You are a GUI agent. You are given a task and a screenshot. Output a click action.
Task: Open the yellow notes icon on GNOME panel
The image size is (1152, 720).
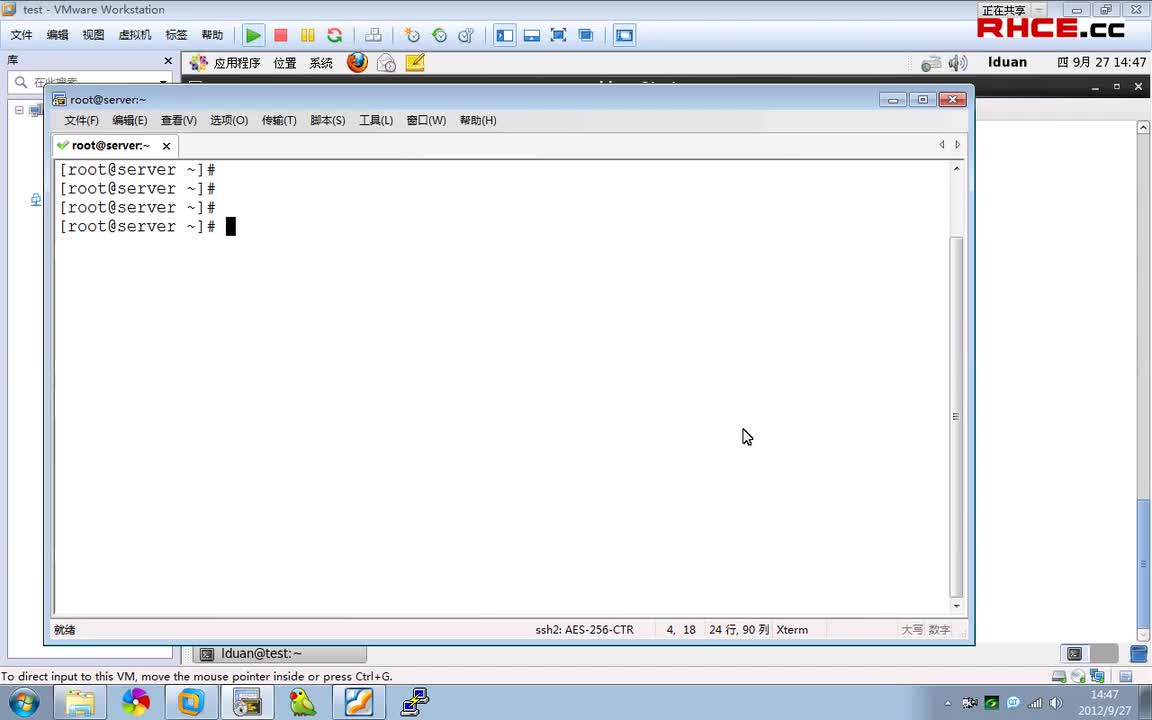click(x=415, y=62)
